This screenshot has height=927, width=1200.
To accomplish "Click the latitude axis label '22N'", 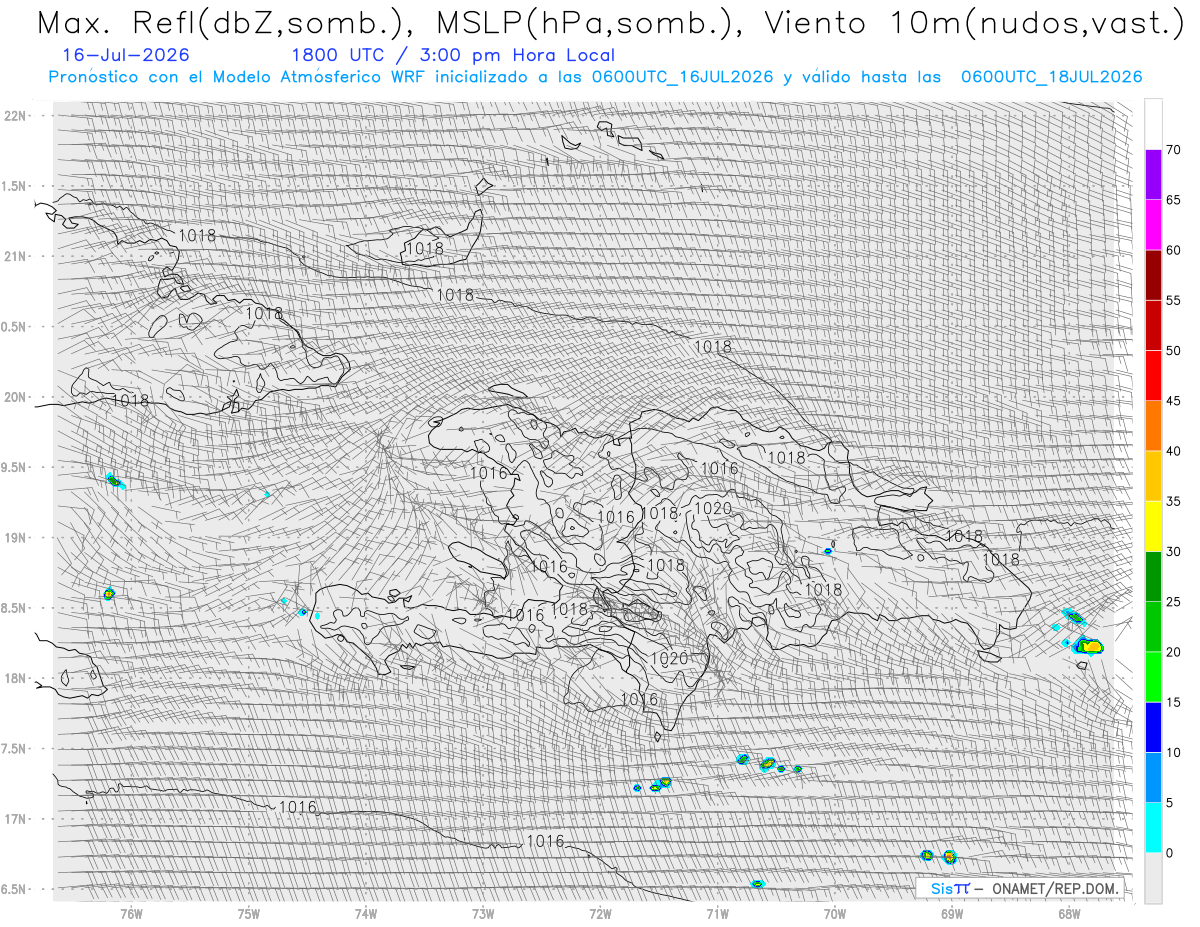I will coord(16,115).
